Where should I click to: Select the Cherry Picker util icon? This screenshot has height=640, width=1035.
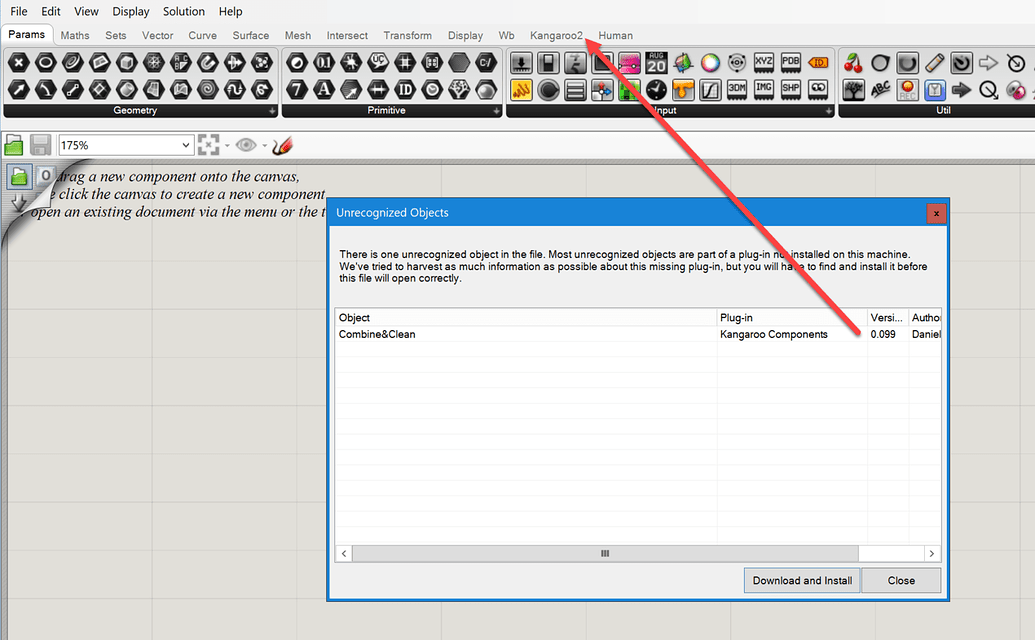tap(853, 63)
